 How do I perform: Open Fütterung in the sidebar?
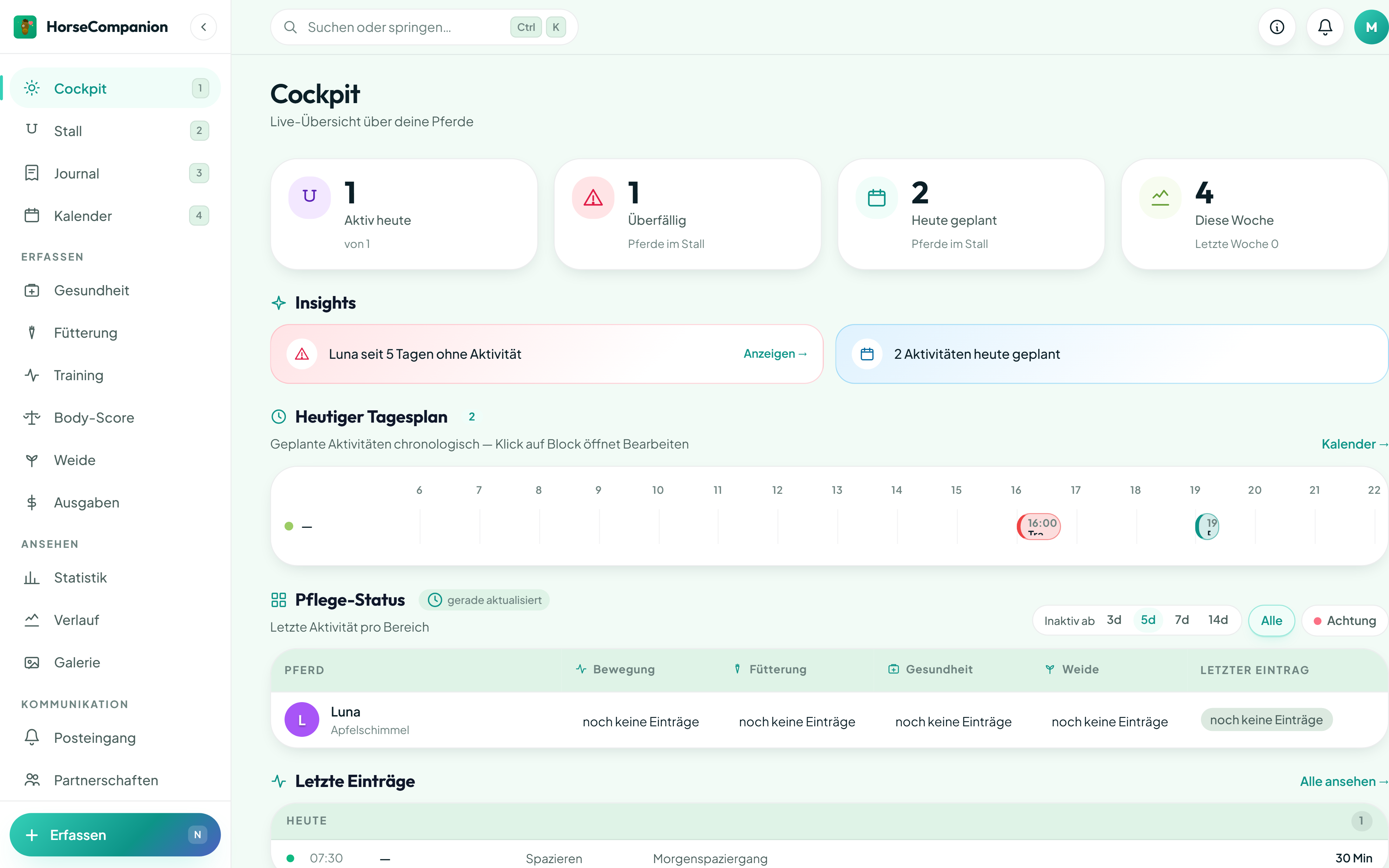point(115,333)
